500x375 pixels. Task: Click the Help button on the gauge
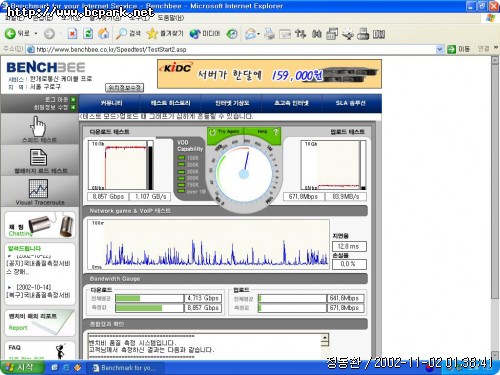click(262, 132)
